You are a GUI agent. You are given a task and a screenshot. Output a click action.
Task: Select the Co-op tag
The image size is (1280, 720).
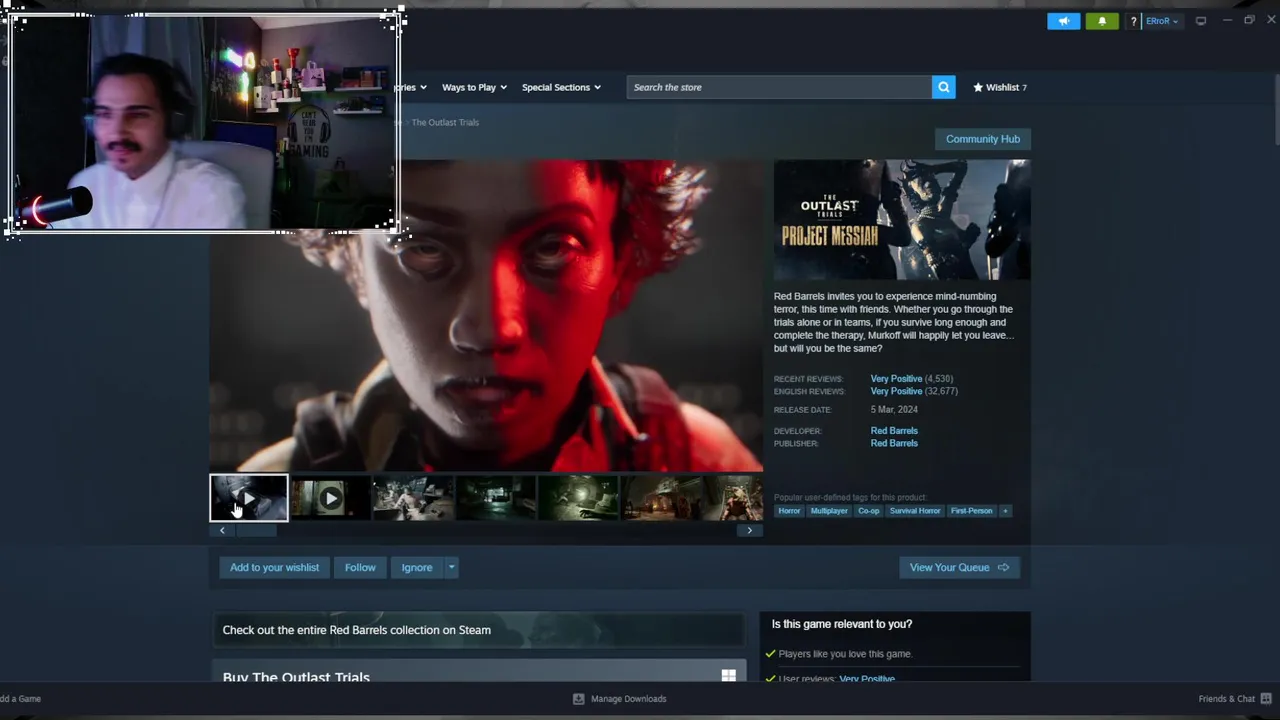click(868, 511)
